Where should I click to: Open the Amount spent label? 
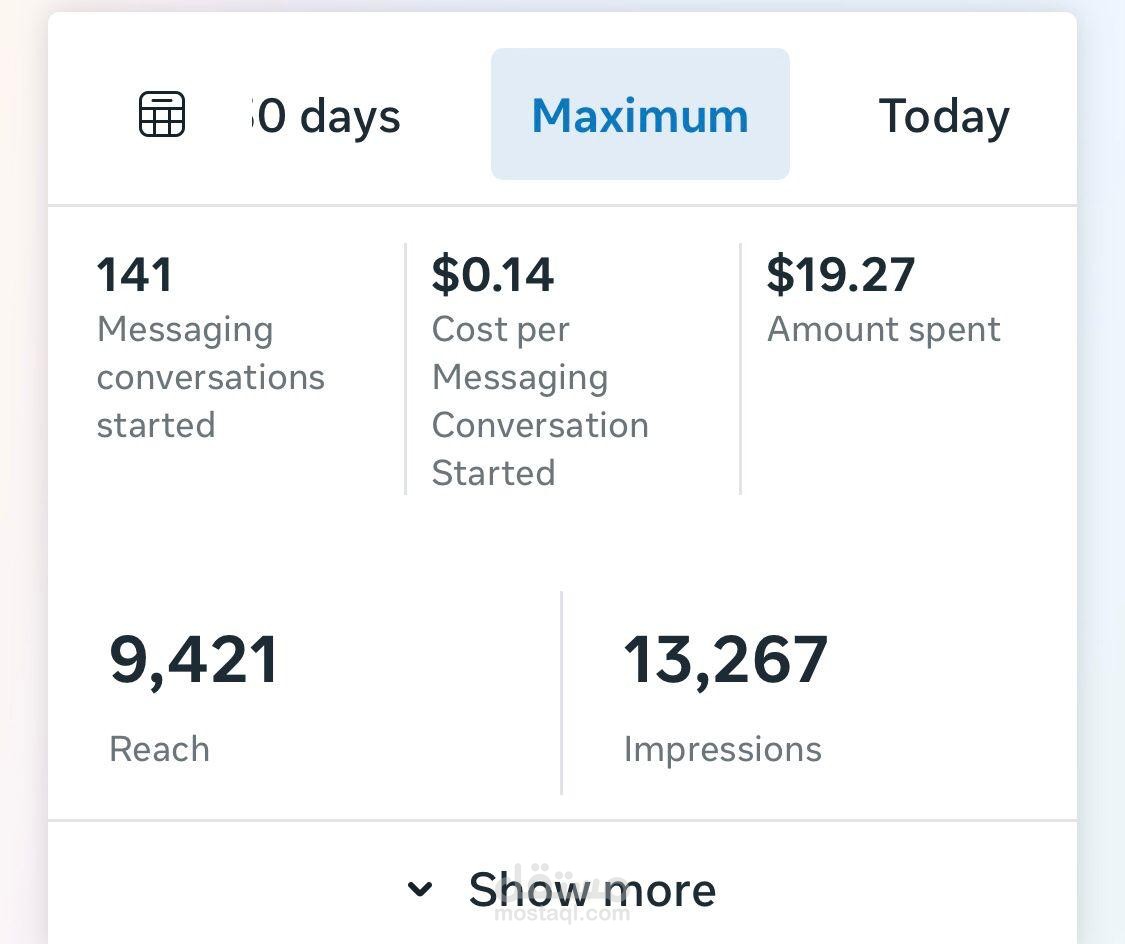[x=883, y=330]
